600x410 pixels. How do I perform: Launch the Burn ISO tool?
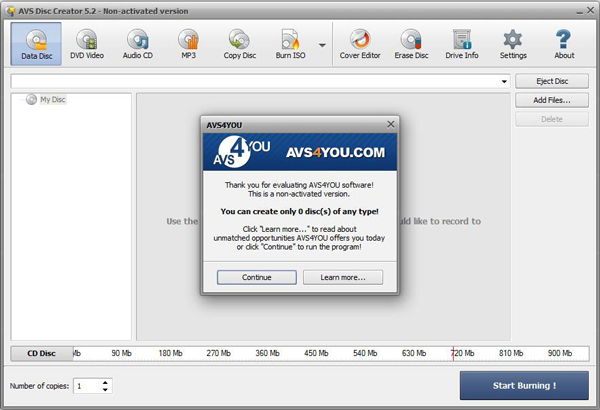[x=290, y=44]
